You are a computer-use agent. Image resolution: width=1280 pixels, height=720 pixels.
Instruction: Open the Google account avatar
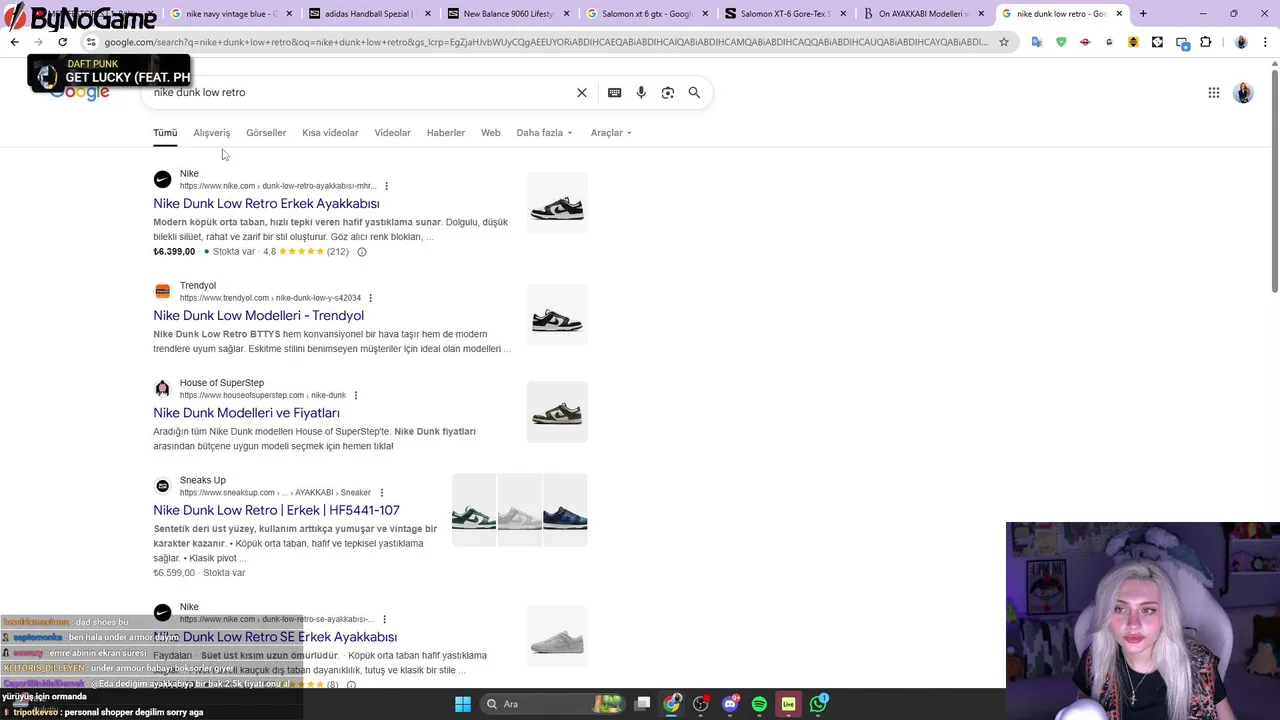1244,93
